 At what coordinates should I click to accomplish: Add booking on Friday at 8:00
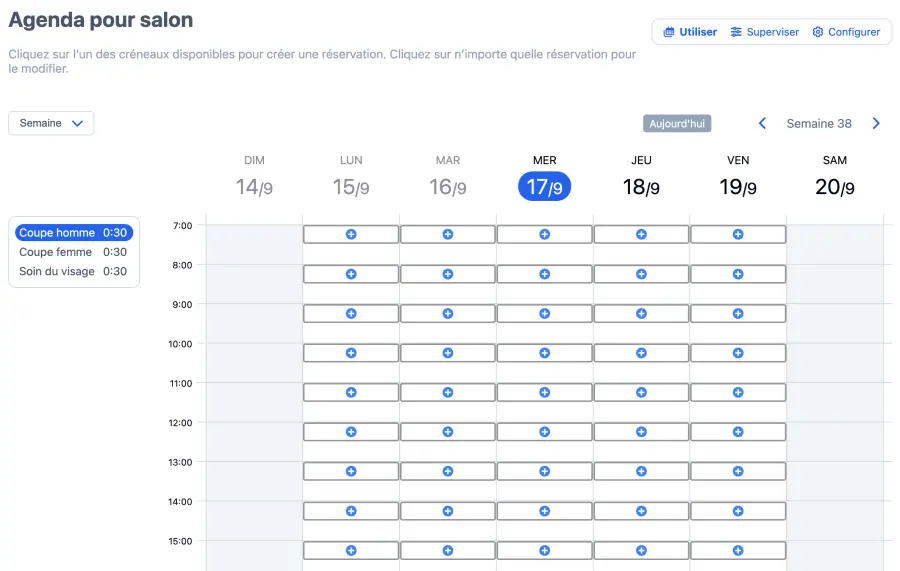tap(738, 274)
